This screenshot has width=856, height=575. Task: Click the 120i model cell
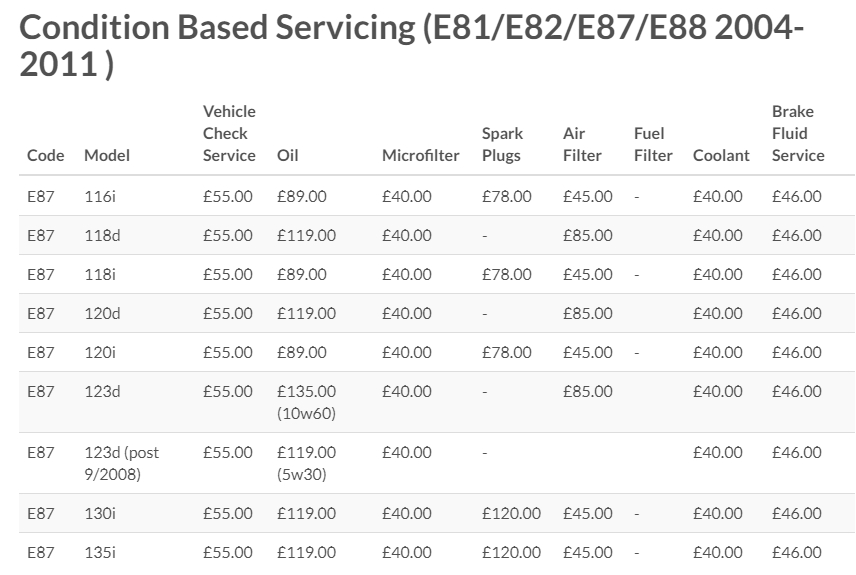100,352
